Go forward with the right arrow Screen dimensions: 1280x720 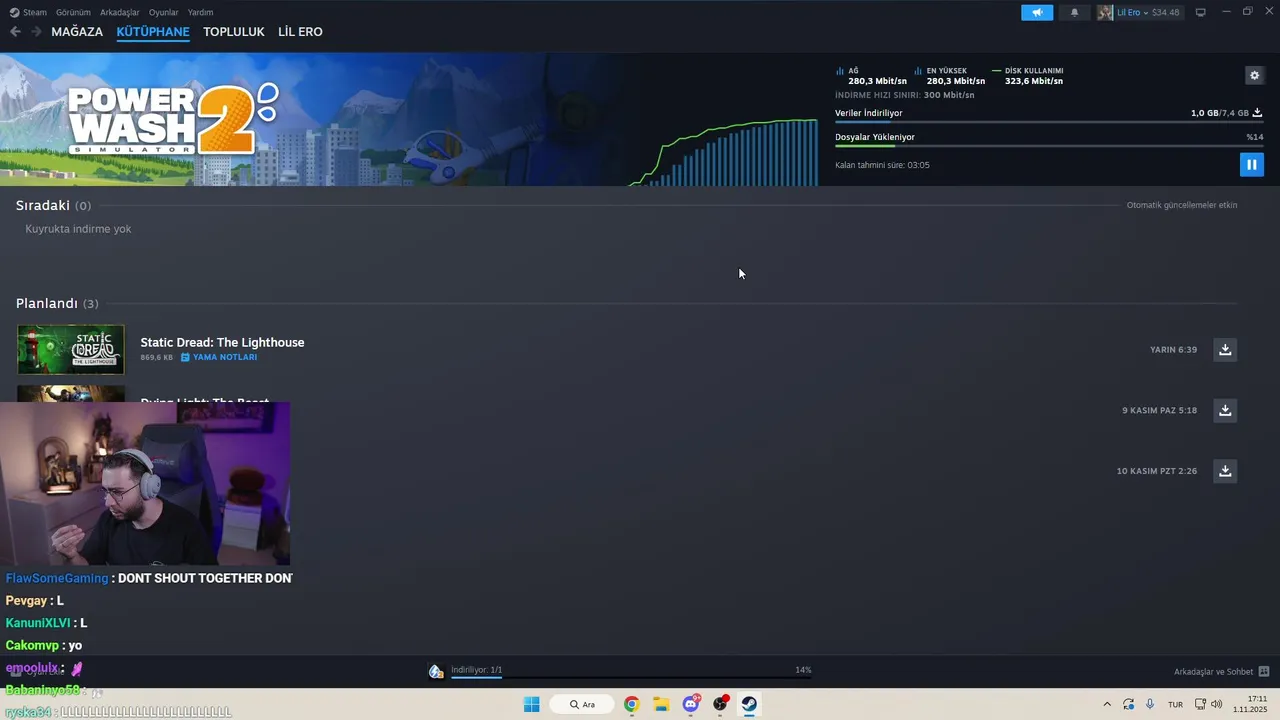[36, 32]
